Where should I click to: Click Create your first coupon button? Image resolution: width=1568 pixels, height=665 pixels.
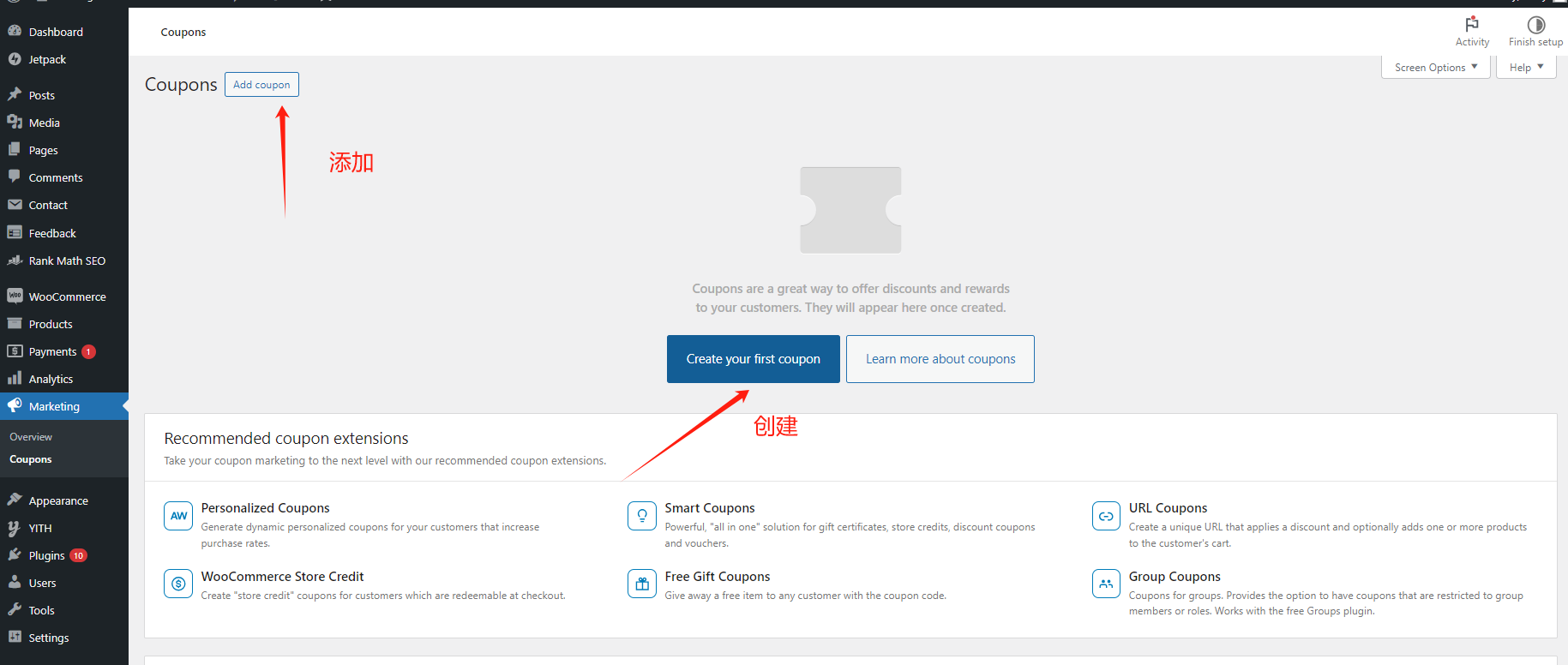coord(754,359)
